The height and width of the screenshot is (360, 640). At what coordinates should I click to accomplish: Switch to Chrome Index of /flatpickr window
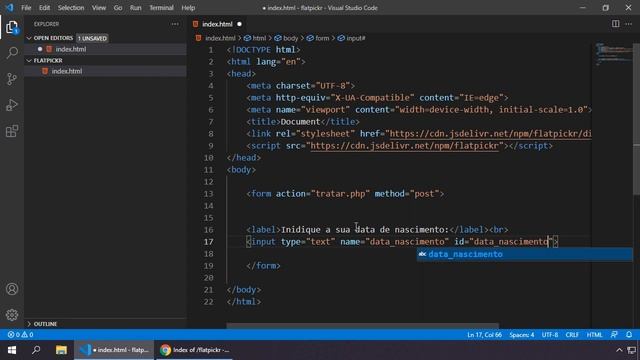pos(194,350)
